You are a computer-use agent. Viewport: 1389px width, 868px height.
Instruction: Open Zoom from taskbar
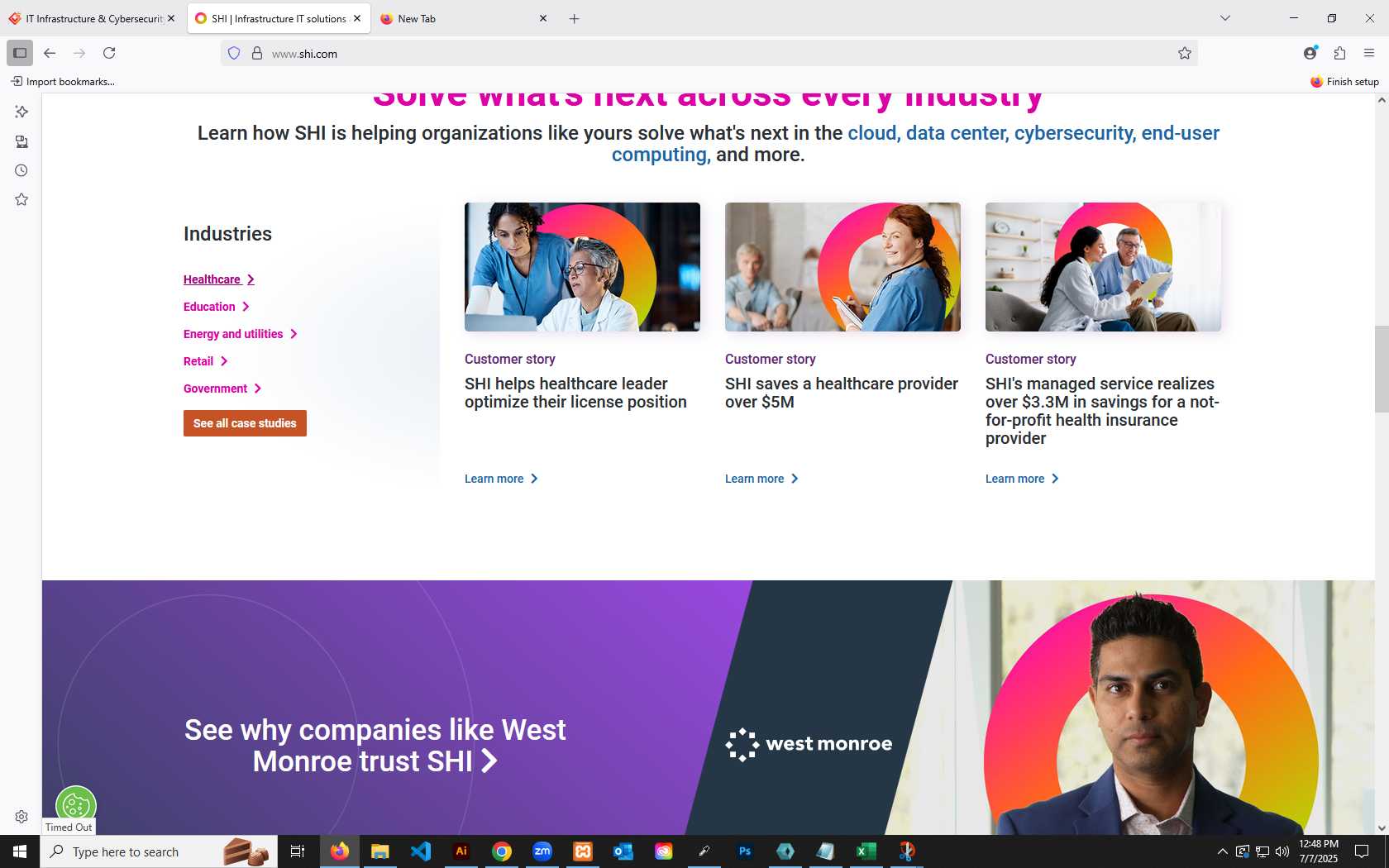coord(542,851)
